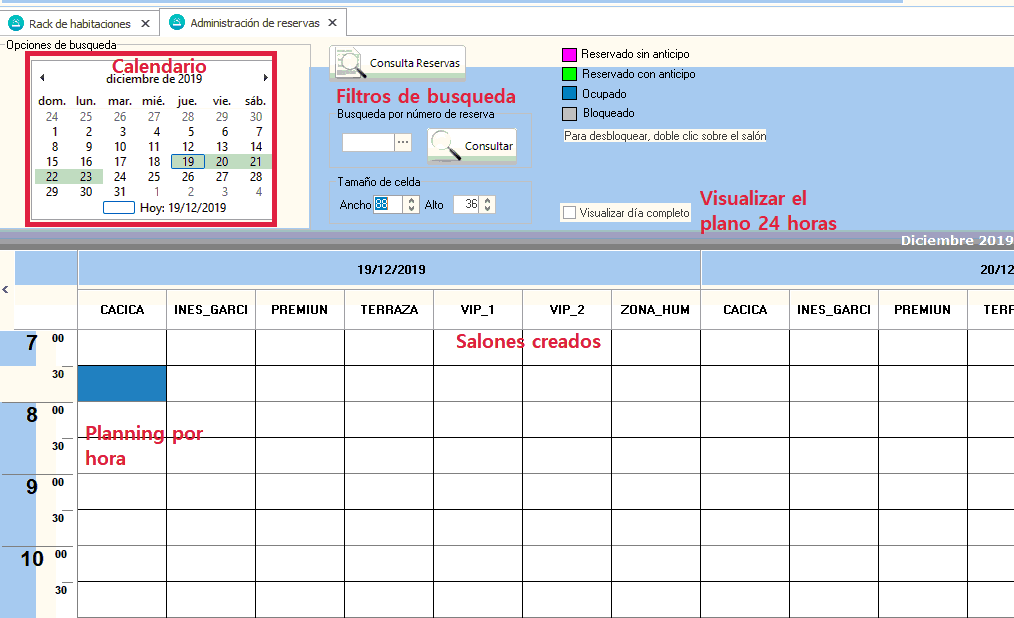The height and width of the screenshot is (618, 1014).
Task: Click the Alto cell height spinner arrows
Action: 487,204
